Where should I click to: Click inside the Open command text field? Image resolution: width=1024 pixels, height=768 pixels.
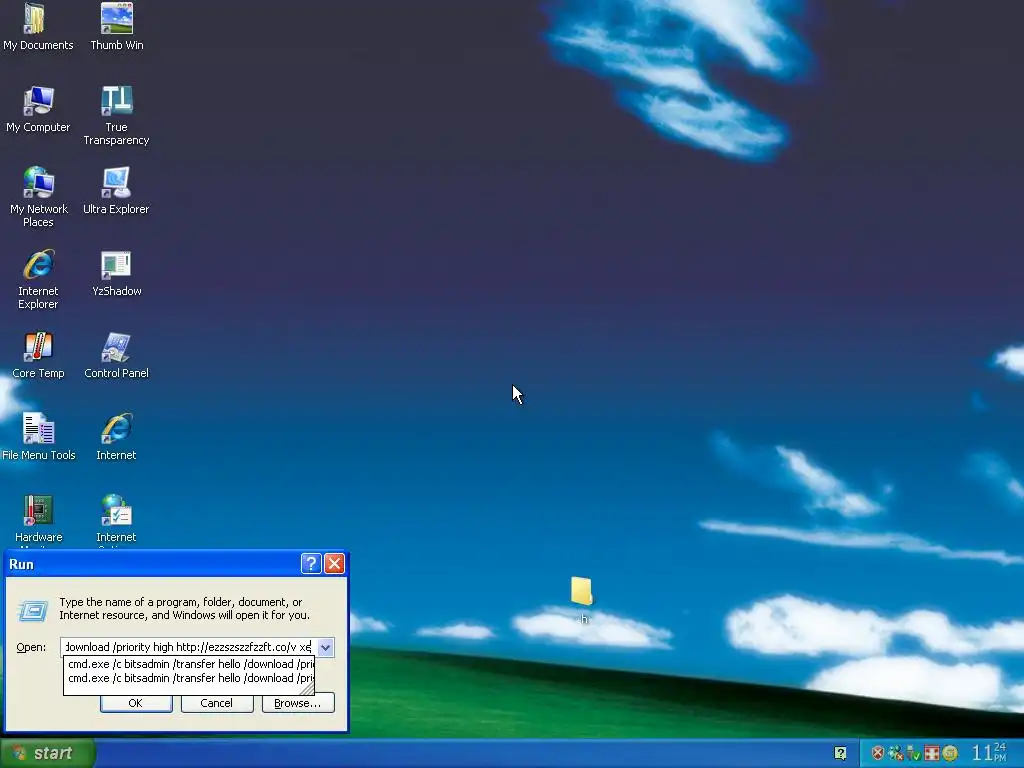[188, 647]
